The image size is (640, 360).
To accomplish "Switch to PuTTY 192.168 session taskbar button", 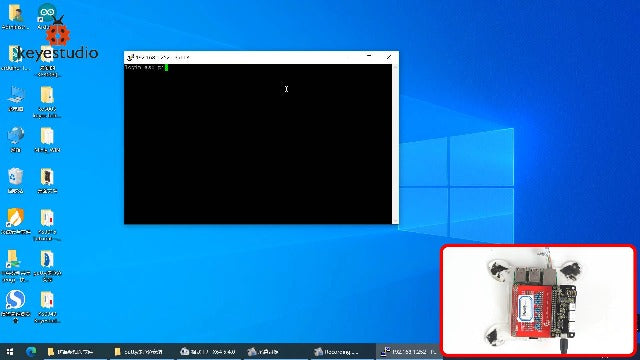I will pos(409,351).
